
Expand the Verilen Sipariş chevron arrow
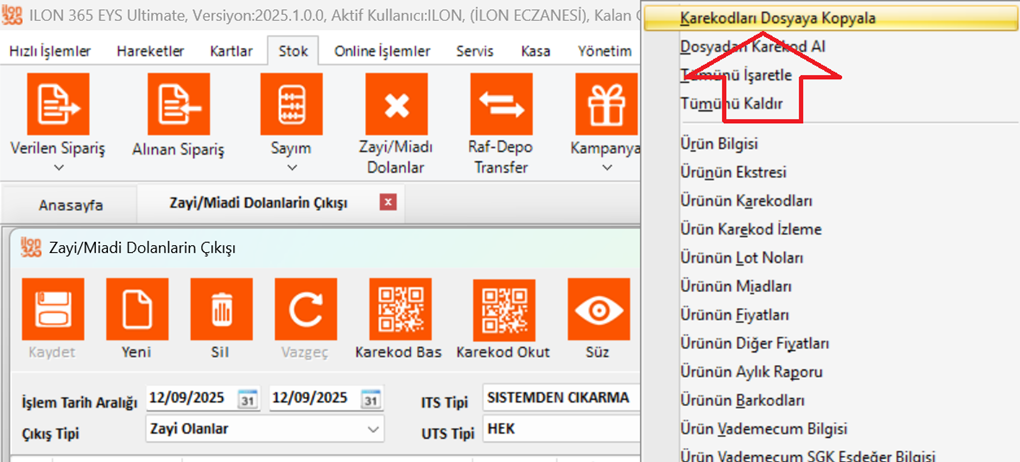click(57, 168)
